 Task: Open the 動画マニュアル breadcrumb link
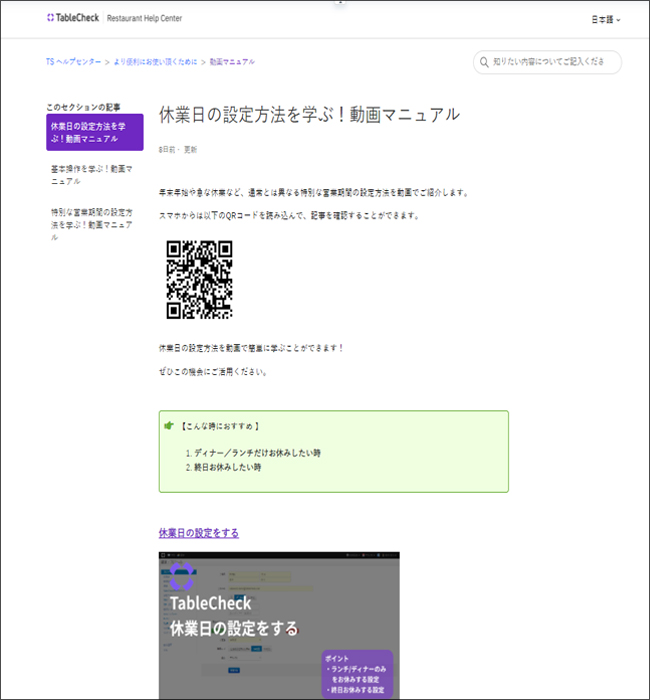point(232,62)
